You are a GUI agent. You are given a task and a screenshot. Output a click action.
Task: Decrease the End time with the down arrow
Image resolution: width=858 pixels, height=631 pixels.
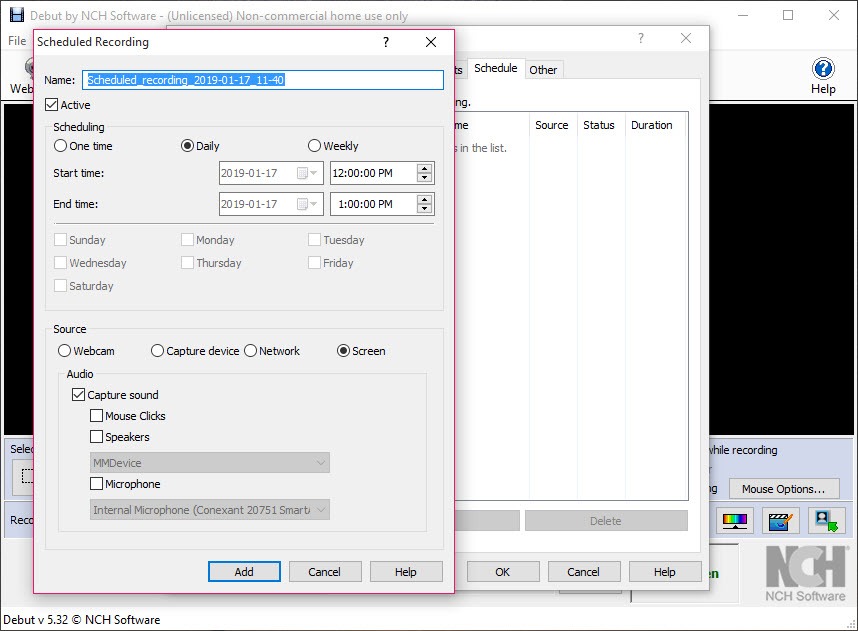(425, 209)
